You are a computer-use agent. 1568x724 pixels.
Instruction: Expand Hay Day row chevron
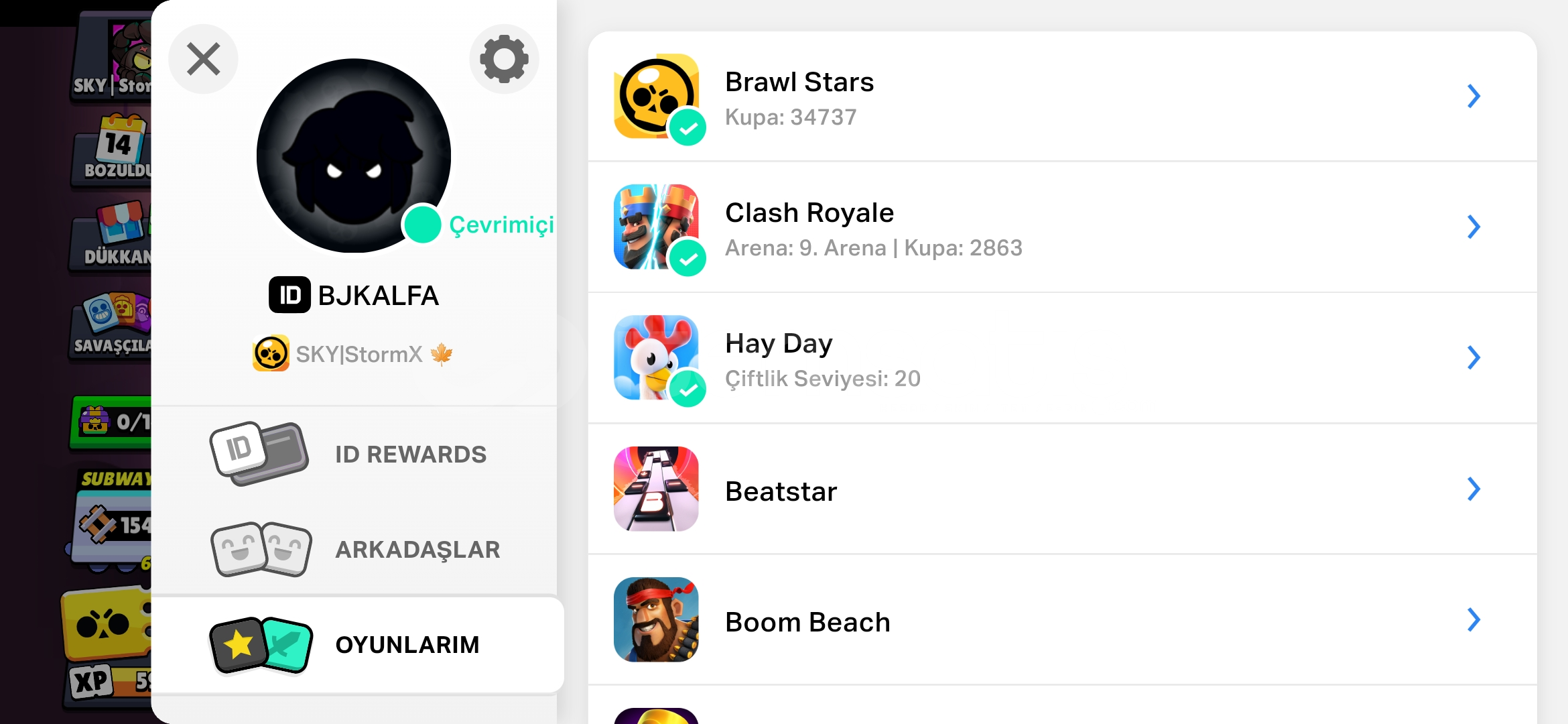point(1474,357)
